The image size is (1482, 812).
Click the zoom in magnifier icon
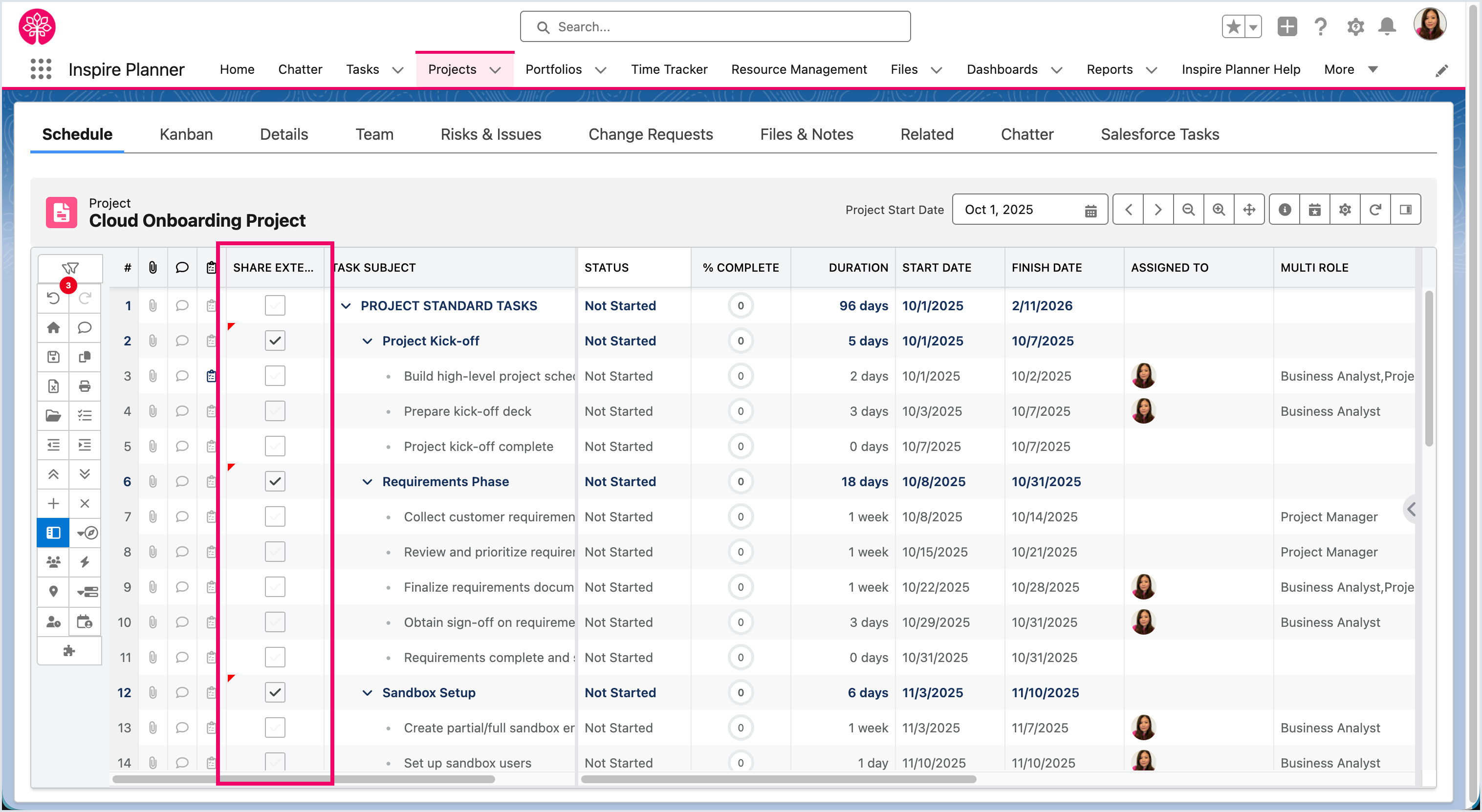tap(1219, 209)
